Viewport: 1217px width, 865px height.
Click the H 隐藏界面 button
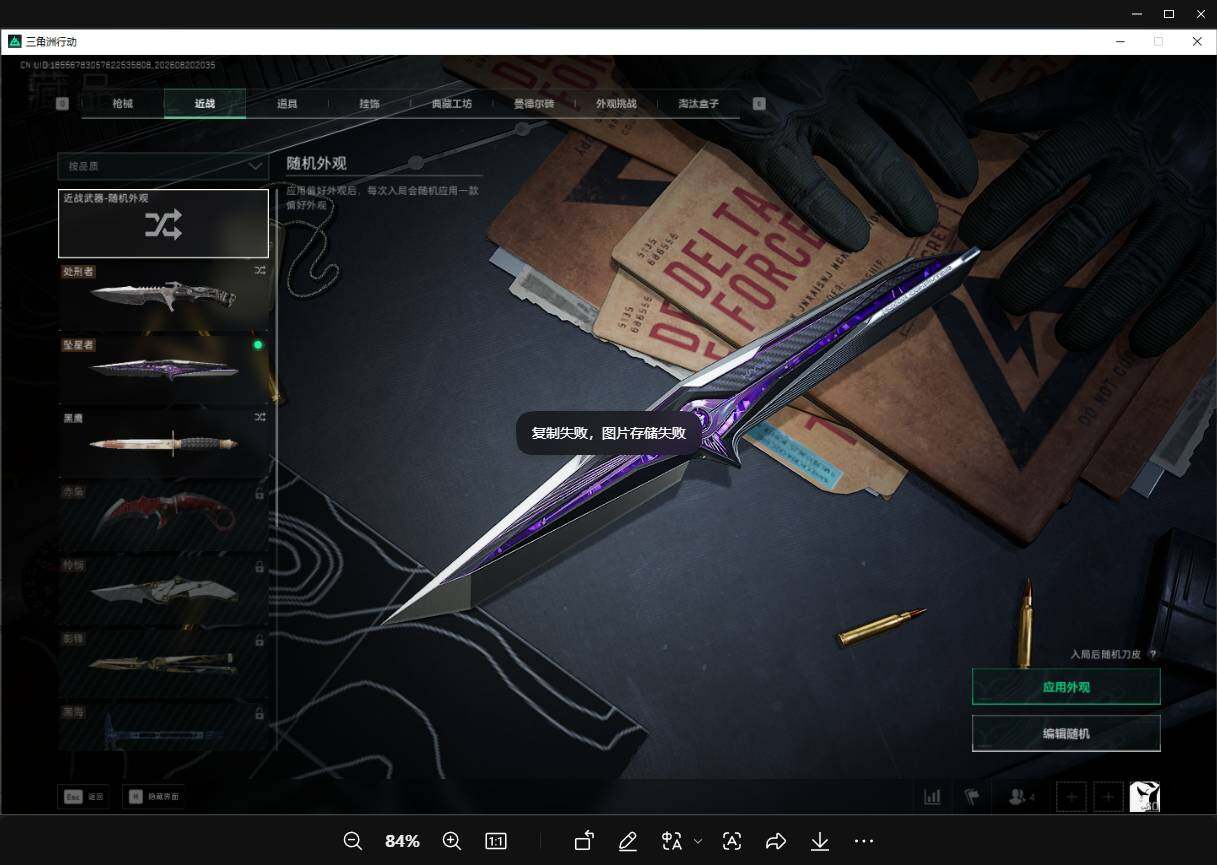[x=154, y=797]
